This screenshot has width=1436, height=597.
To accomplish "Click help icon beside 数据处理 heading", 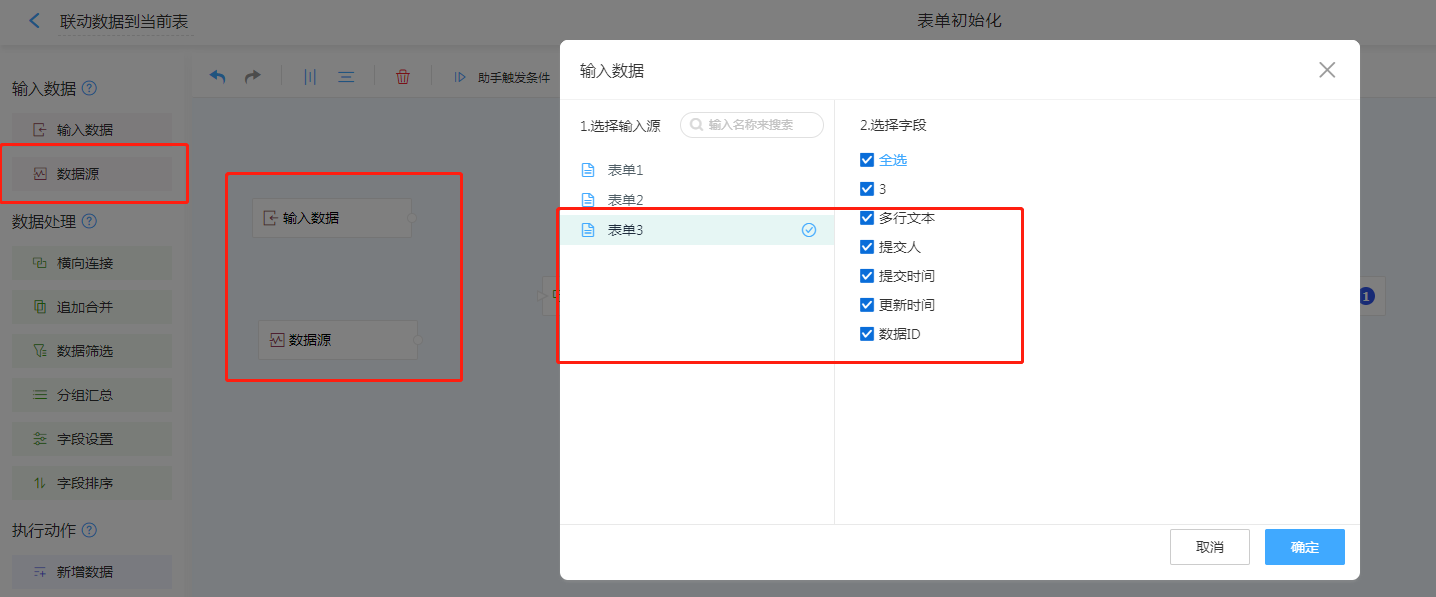I will click(x=89, y=221).
